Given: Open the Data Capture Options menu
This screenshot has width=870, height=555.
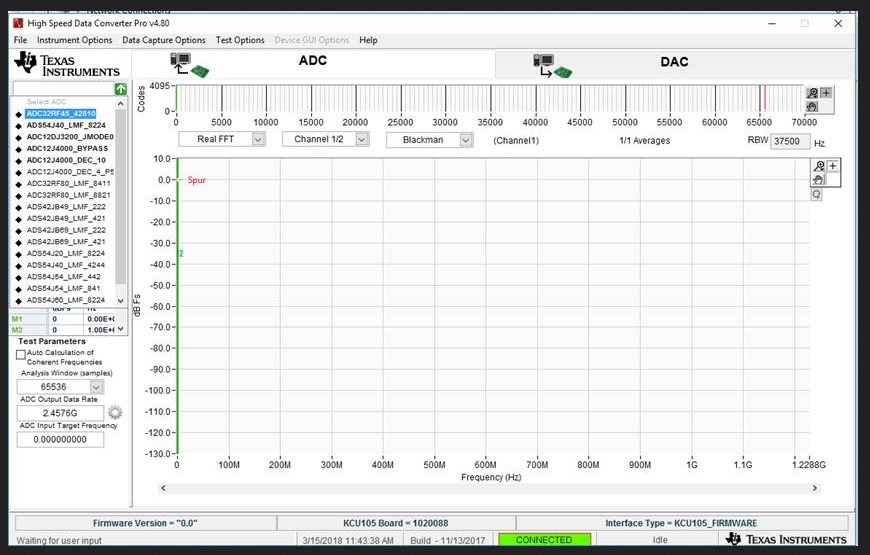Looking at the screenshot, I should coord(164,40).
